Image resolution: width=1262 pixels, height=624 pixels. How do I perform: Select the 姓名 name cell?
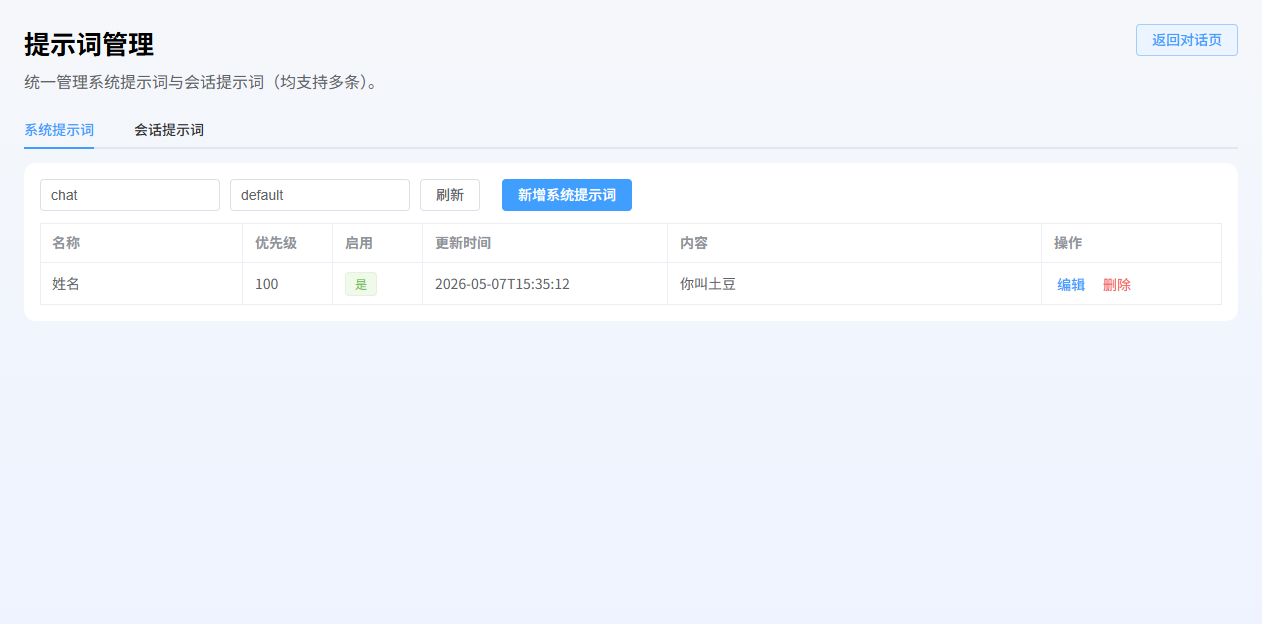pos(141,284)
